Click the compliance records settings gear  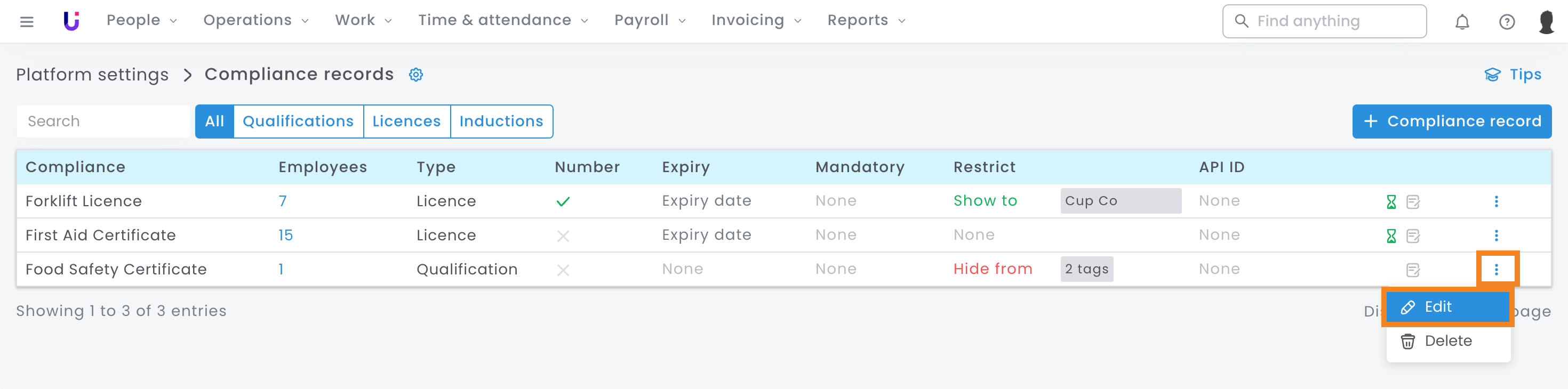(416, 75)
